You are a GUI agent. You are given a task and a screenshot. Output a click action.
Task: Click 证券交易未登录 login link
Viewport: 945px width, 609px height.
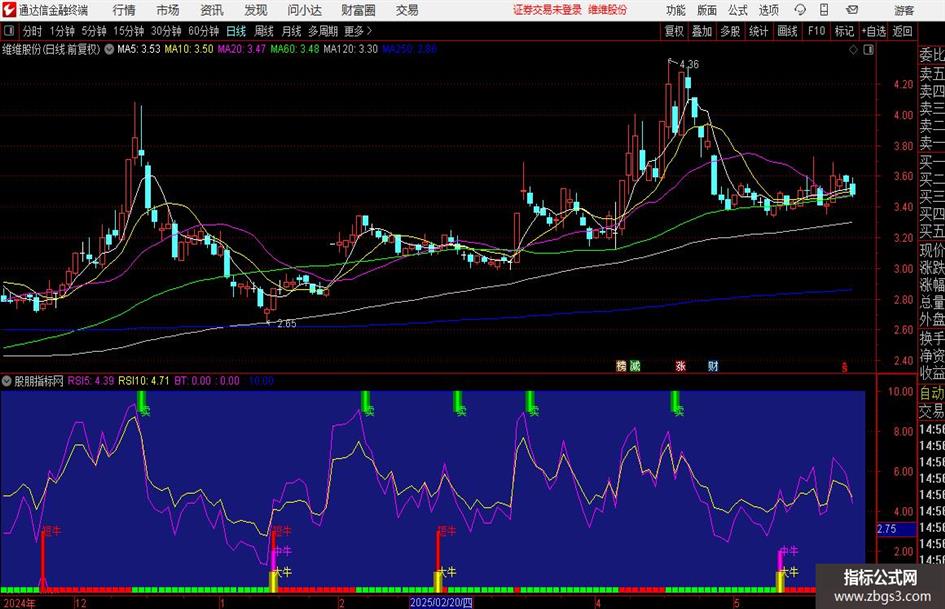coord(547,10)
